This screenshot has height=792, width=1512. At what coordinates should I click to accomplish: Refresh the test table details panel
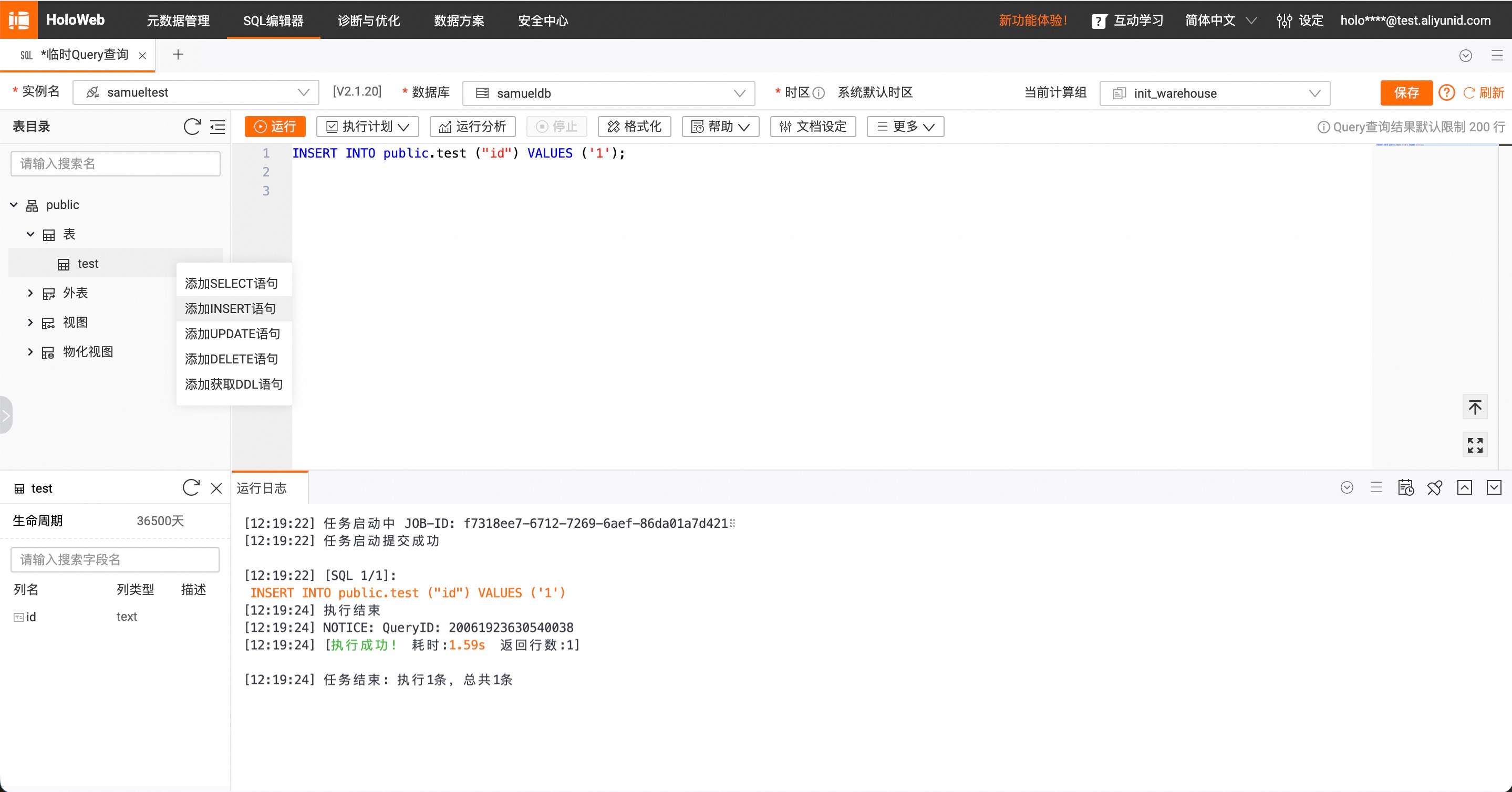click(x=191, y=487)
